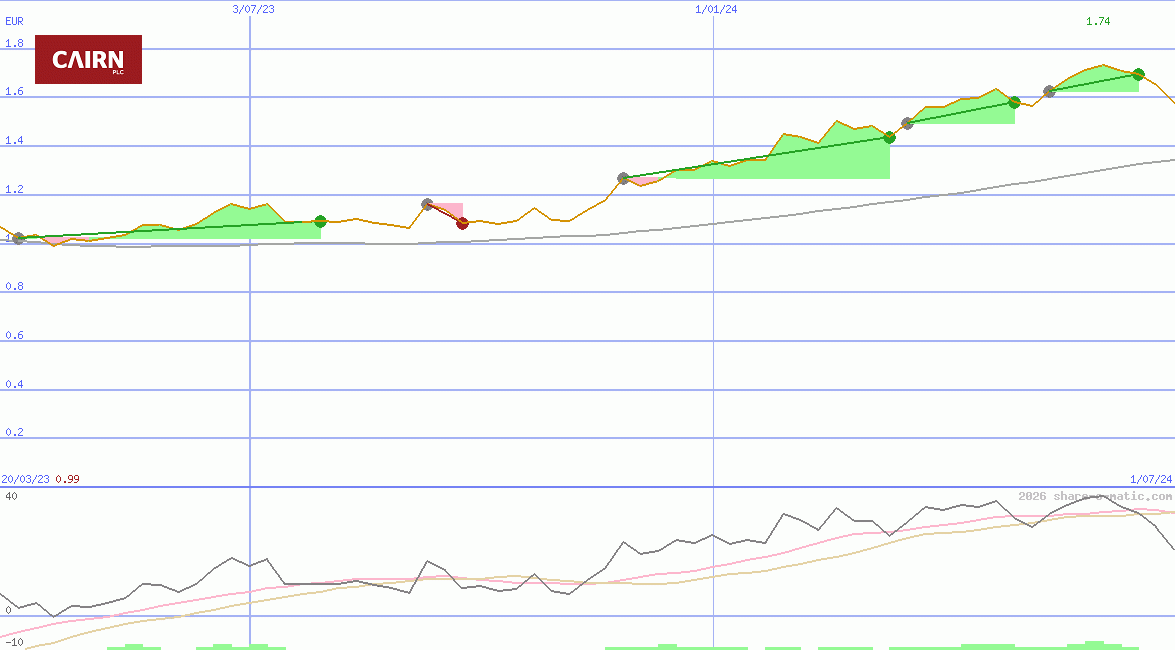Select the green marker ending the first uptrend

[x=319, y=222]
